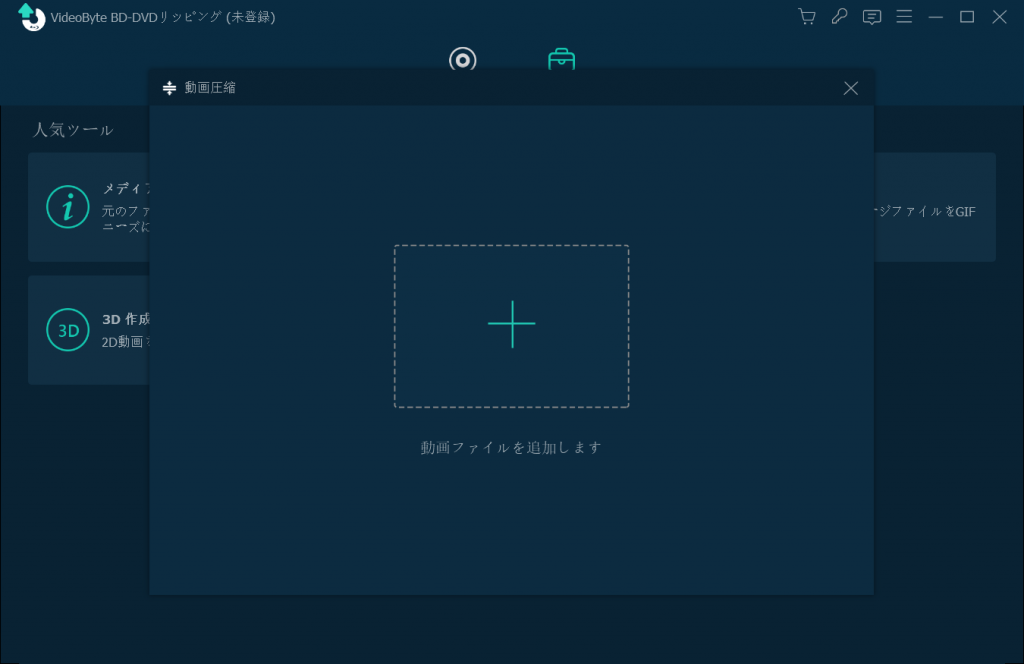Click the plus icon to add video
The image size is (1024, 664).
511,325
